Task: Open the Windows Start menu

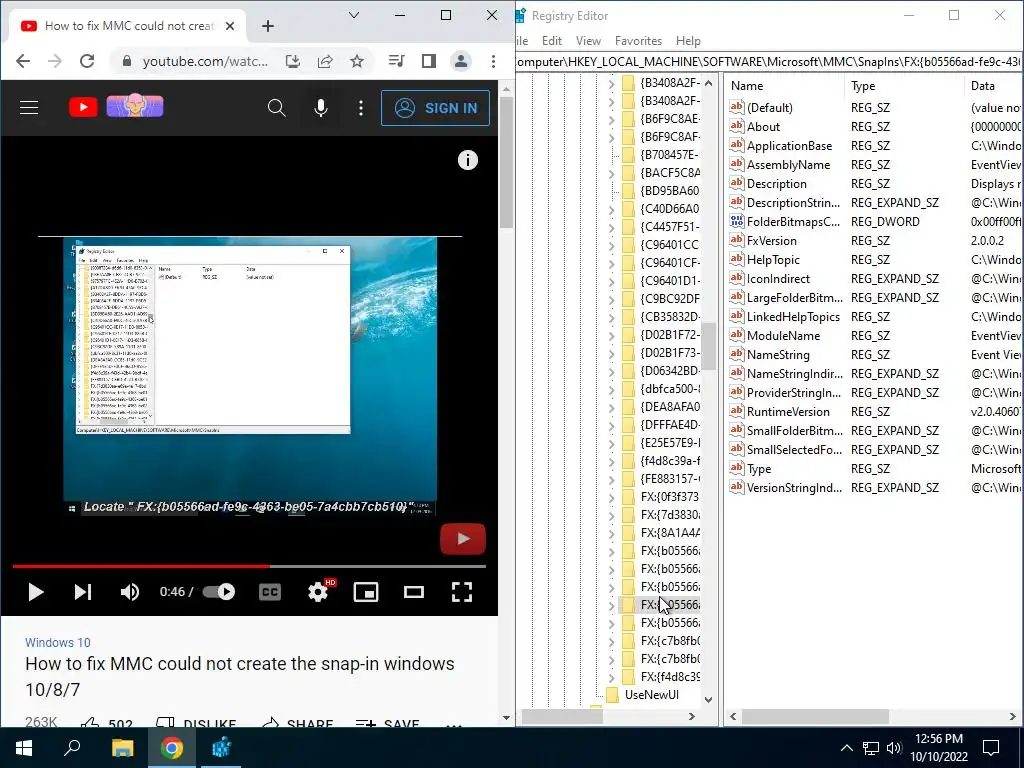Action: [24, 748]
